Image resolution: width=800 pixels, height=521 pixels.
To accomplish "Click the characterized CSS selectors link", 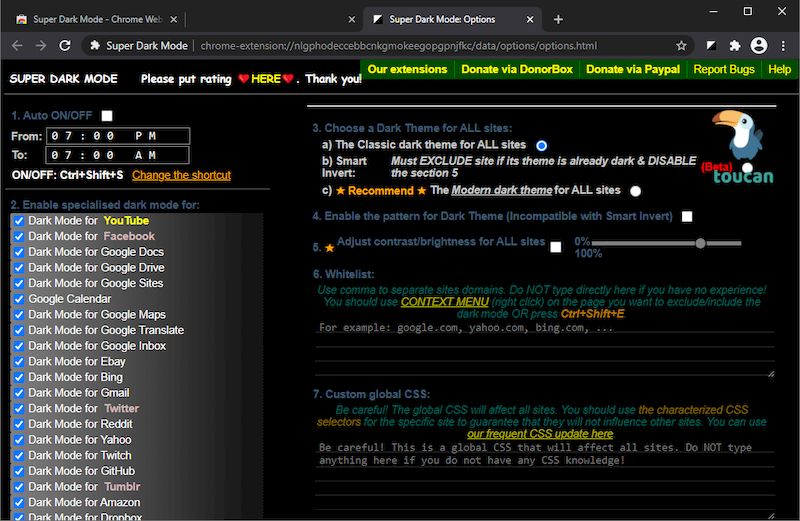I will point(533,416).
